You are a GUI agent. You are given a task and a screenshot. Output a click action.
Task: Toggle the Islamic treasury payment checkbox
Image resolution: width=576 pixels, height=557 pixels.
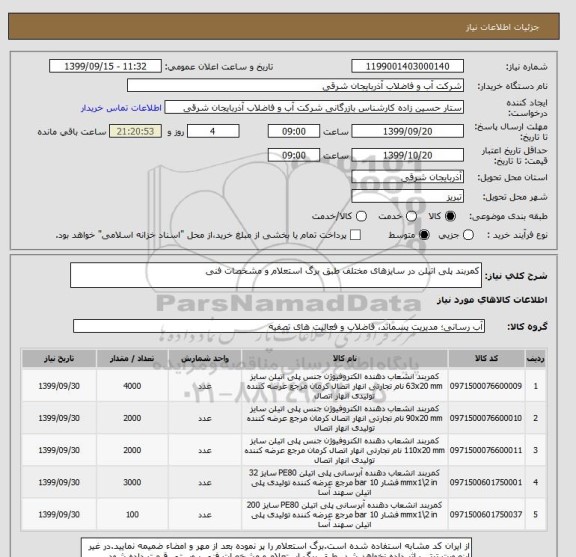click(x=355, y=235)
